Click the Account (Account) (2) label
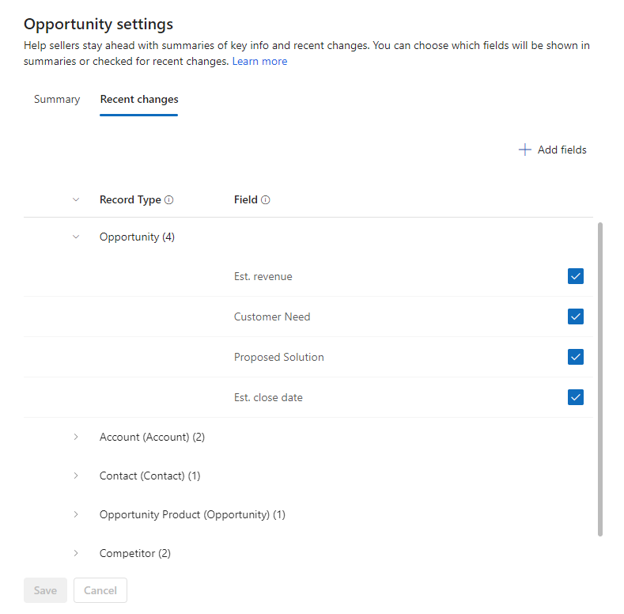Screen dimensions: 624x614 152,437
